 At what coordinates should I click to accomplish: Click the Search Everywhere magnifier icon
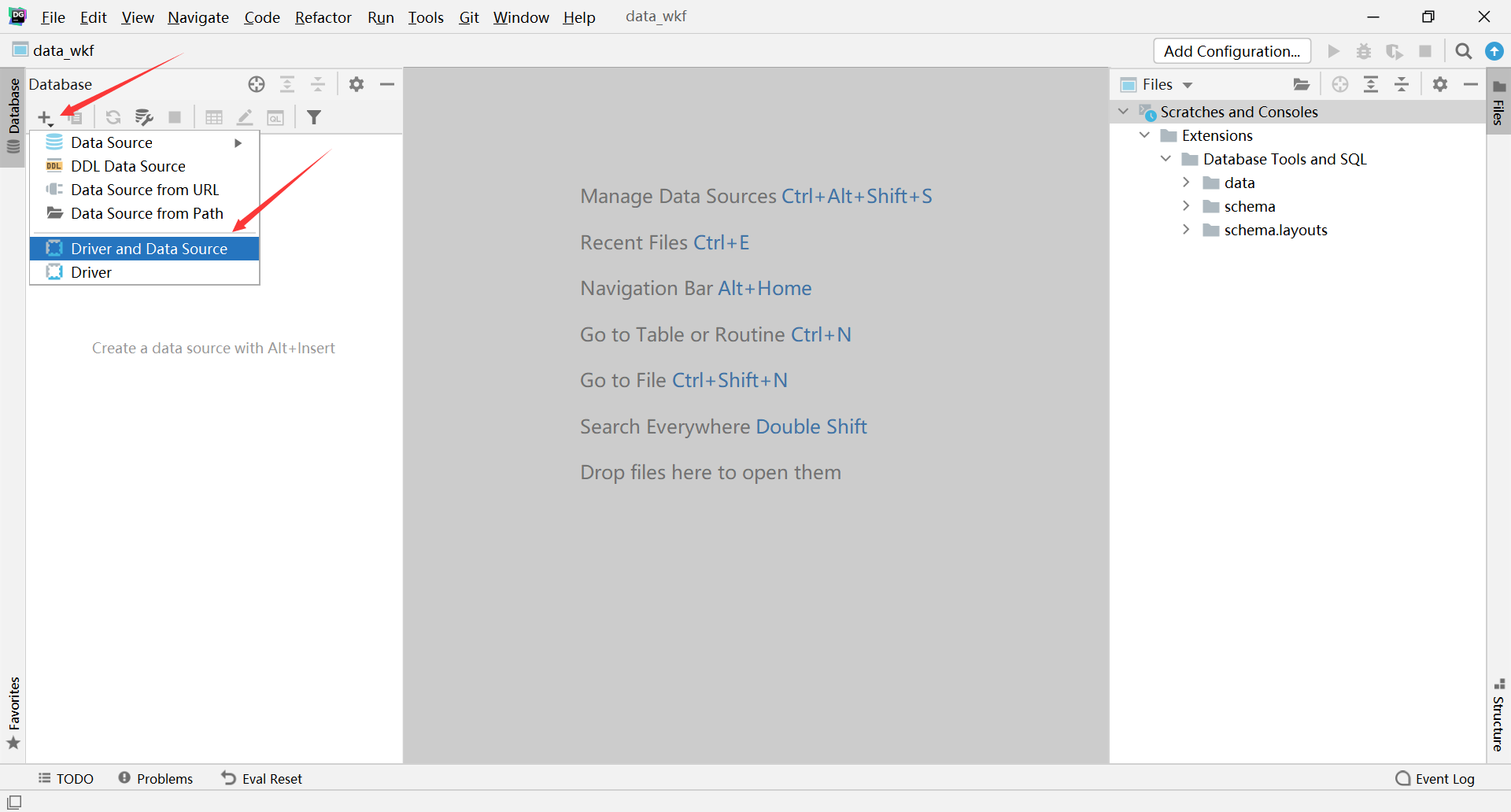coord(1464,51)
